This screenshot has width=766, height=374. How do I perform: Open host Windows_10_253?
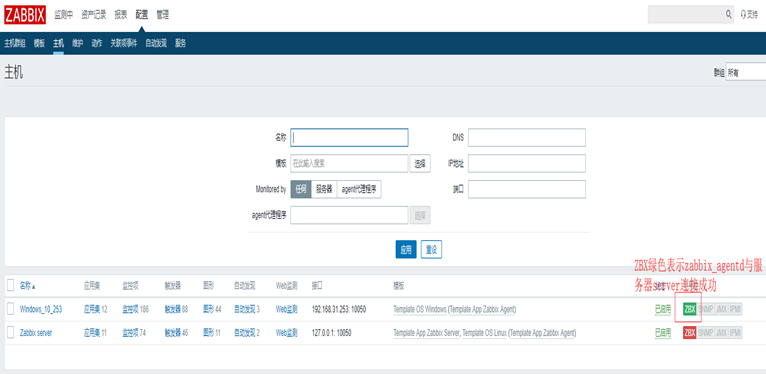click(41, 309)
